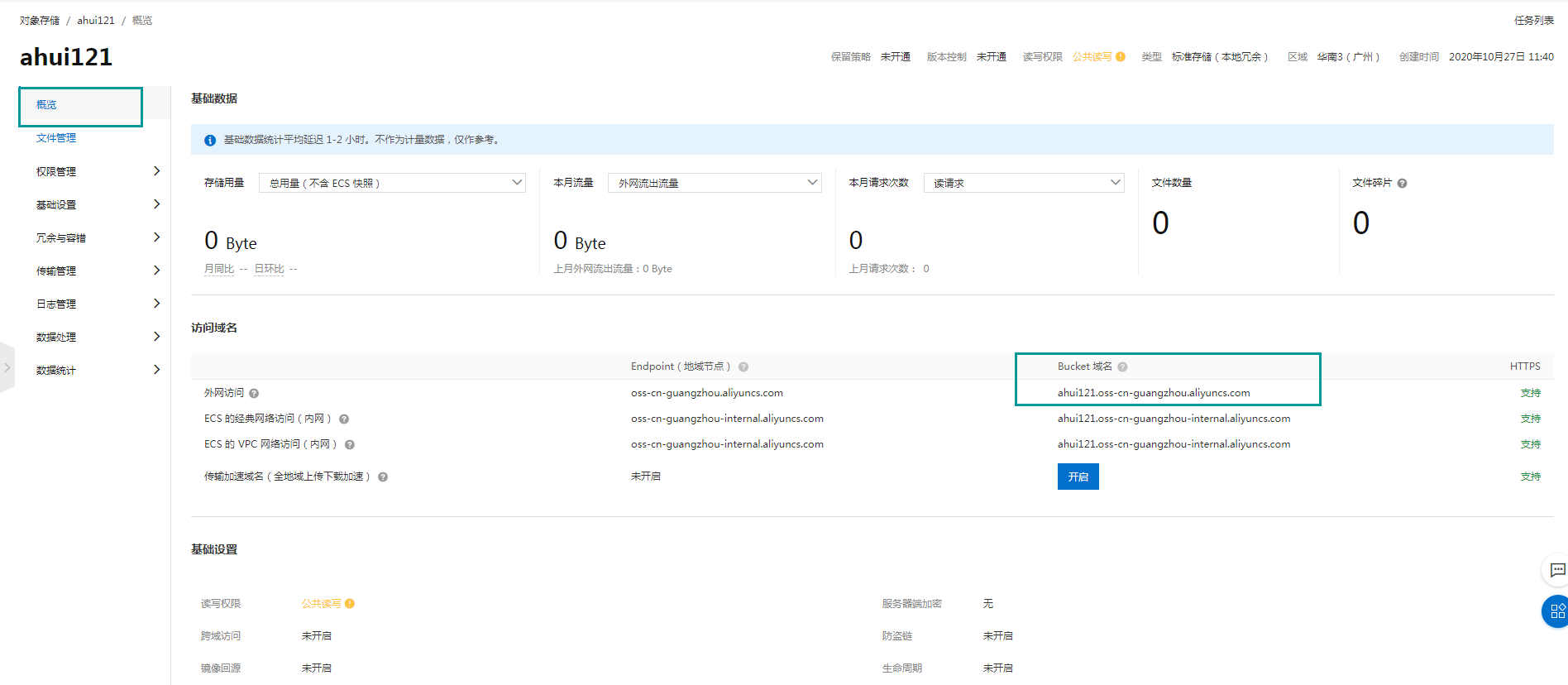Open 任务列表 at top right
The image size is (1568, 685).
1533,21
